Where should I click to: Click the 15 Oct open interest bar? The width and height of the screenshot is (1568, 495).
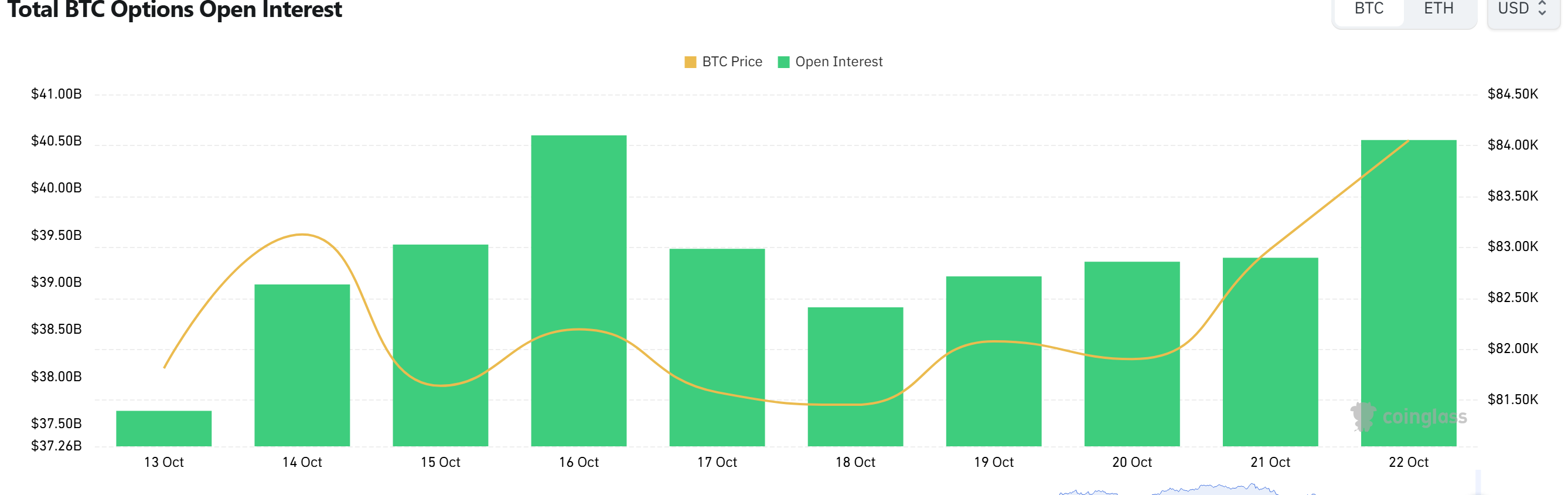(x=440, y=345)
